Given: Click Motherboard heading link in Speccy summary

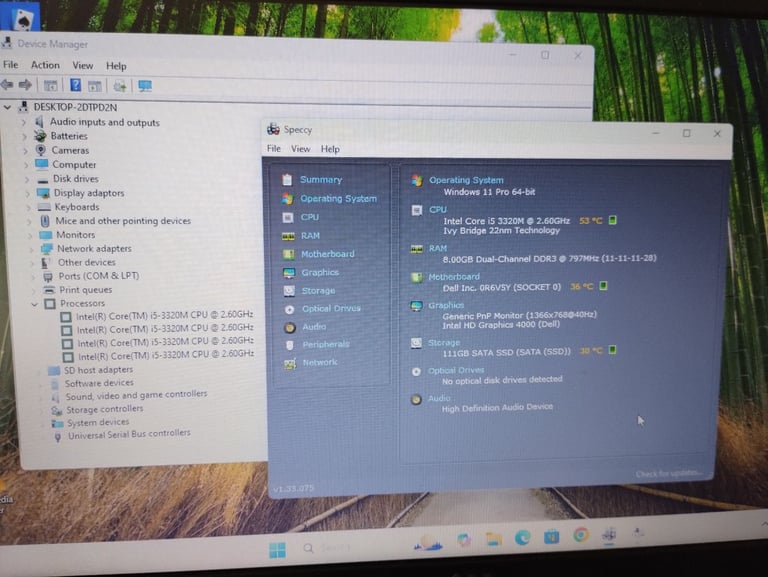Looking at the screenshot, I should pyautogui.click(x=454, y=277).
